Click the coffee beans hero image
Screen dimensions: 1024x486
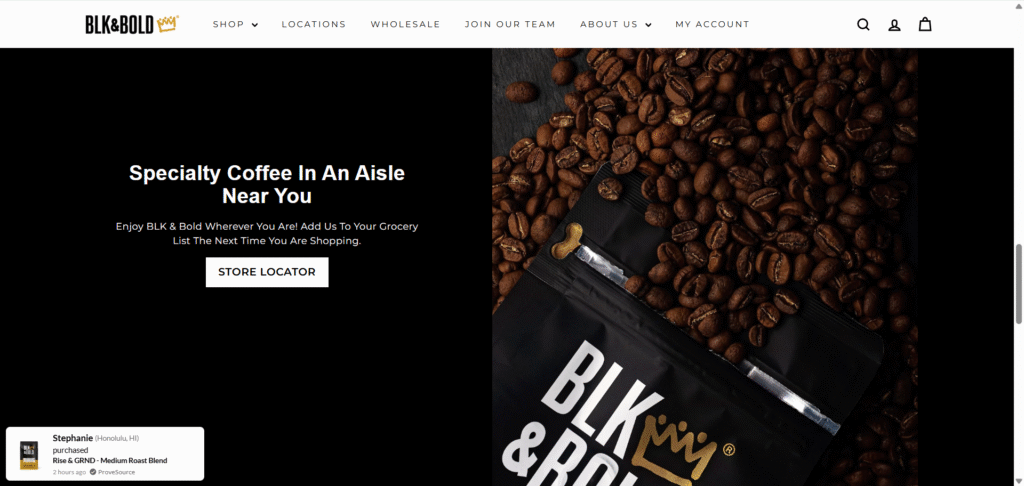(x=705, y=267)
